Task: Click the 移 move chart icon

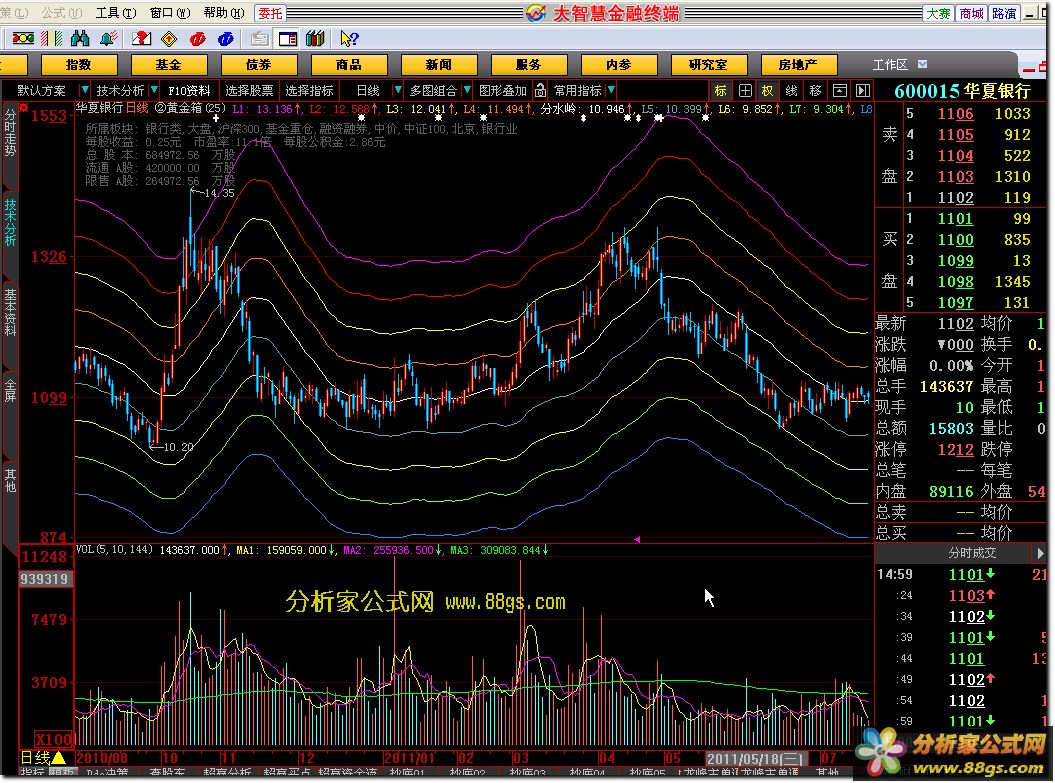Action: 815,91
